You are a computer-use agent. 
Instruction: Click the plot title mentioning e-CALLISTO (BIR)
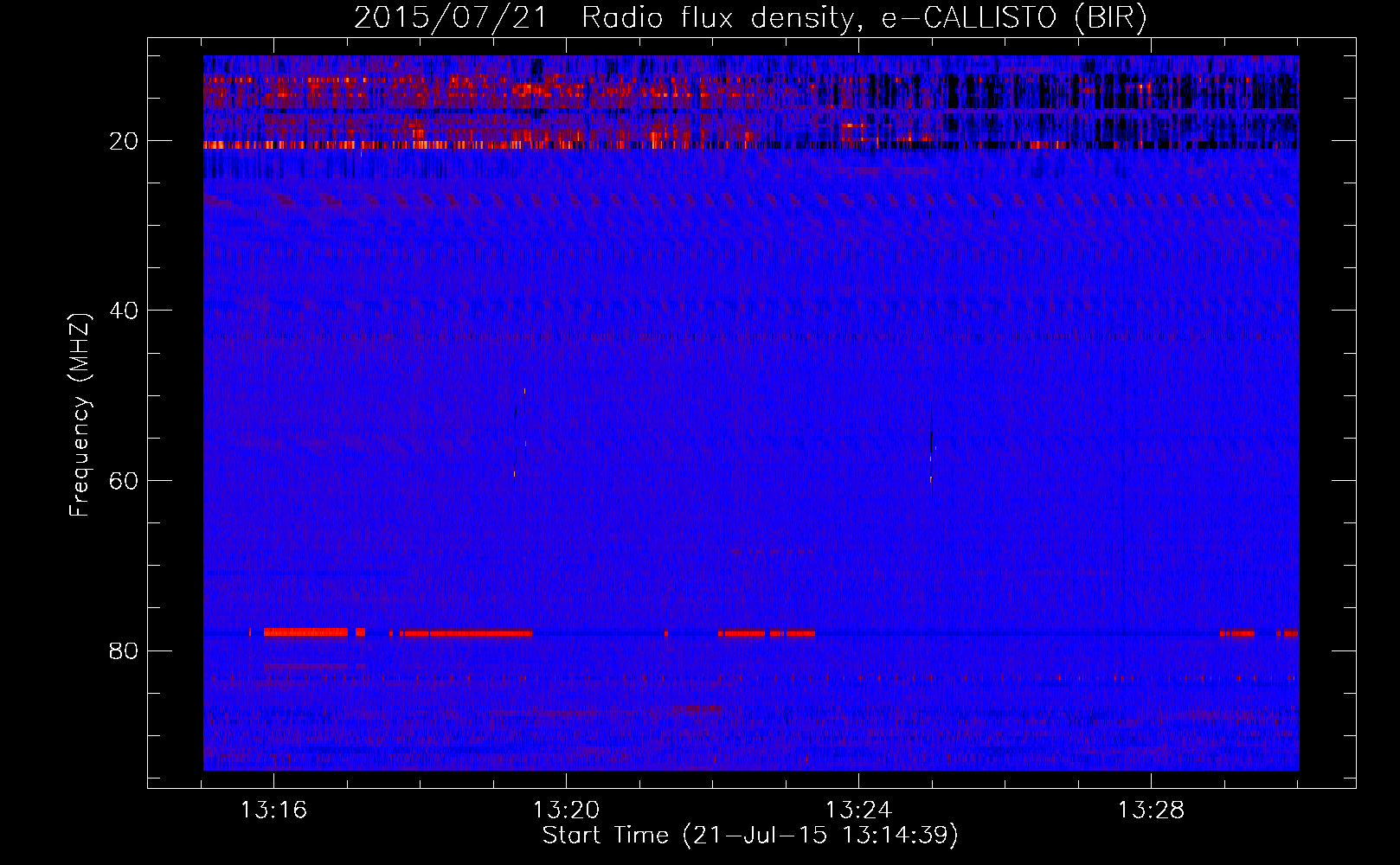[751, 17]
